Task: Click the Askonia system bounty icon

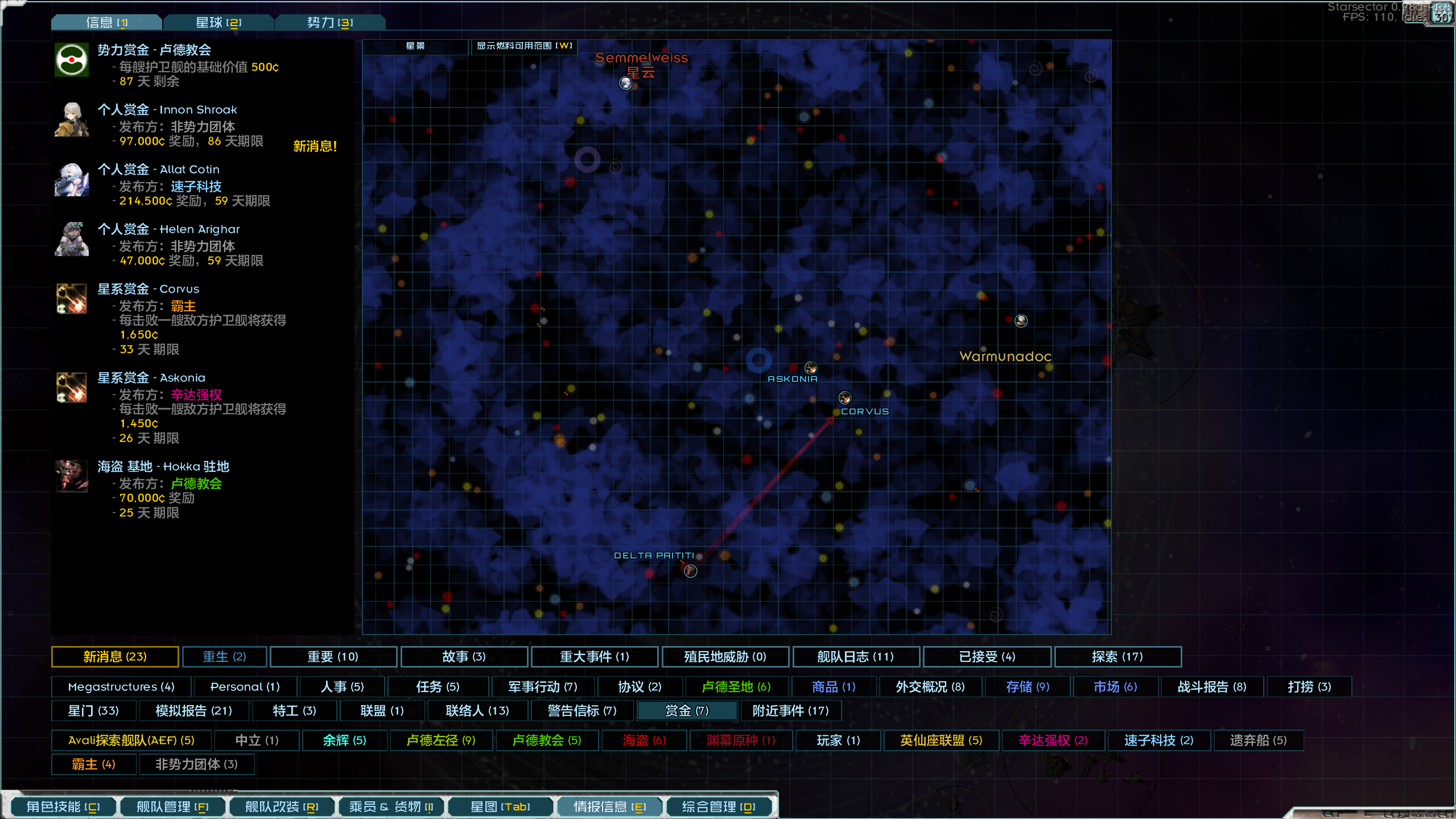Action: click(72, 388)
